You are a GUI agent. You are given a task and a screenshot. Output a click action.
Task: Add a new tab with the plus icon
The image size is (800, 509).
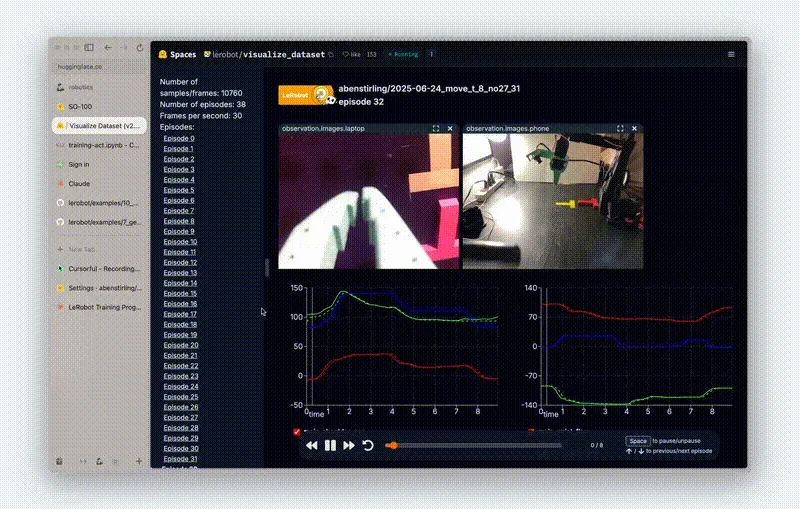click(139, 461)
